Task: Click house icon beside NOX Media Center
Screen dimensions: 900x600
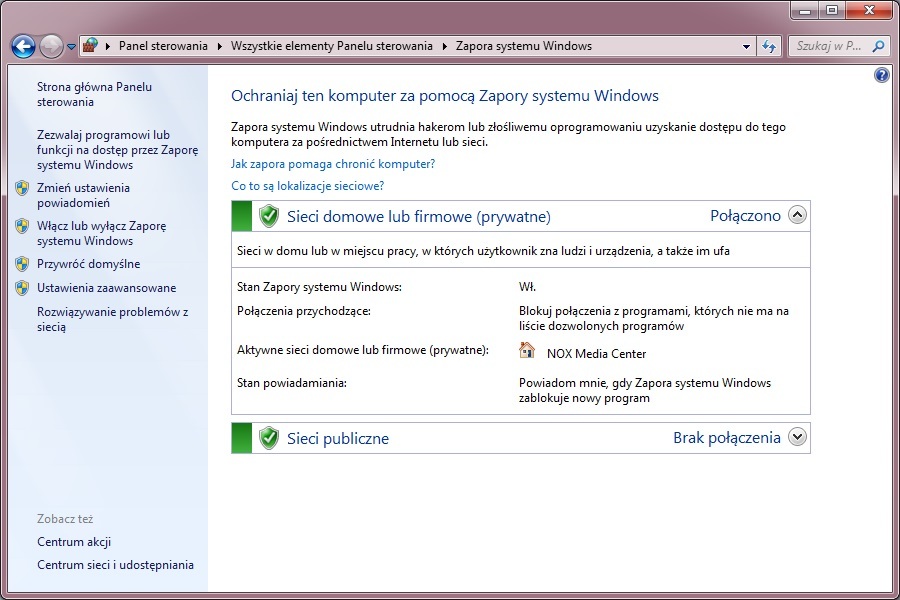Action: tap(526, 350)
